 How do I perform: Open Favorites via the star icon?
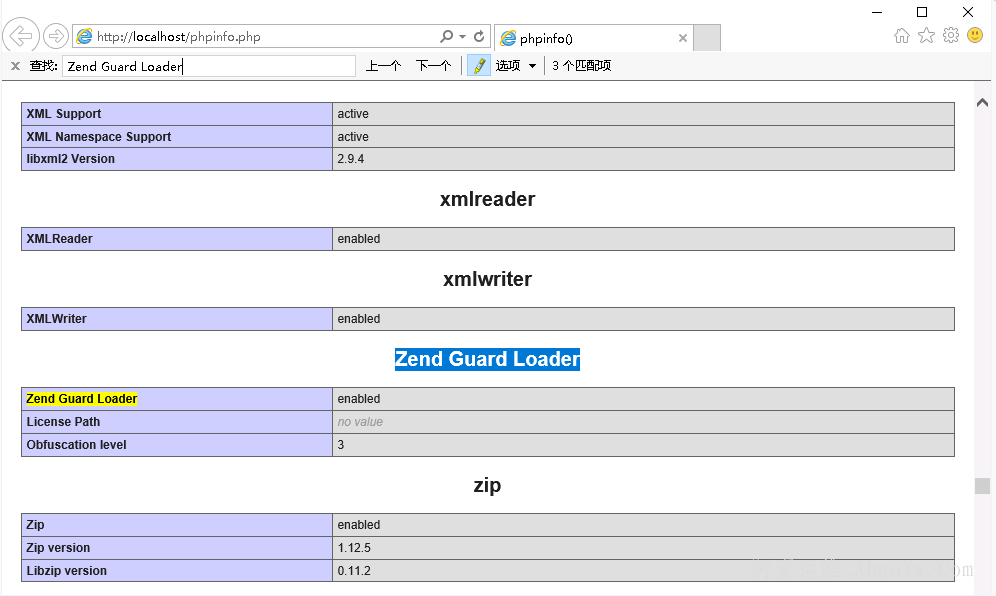click(926, 36)
